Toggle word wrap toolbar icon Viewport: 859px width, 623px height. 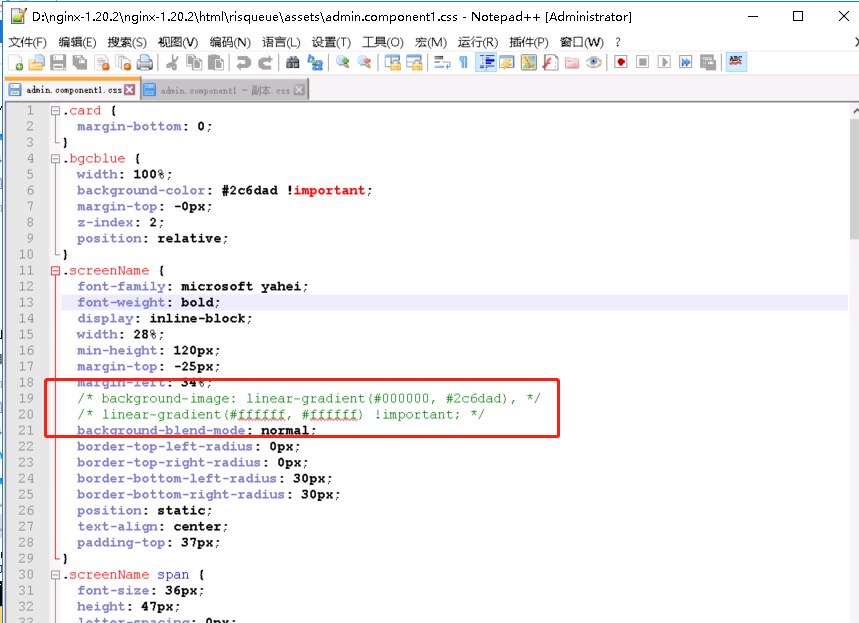pyautogui.click(x=442, y=63)
